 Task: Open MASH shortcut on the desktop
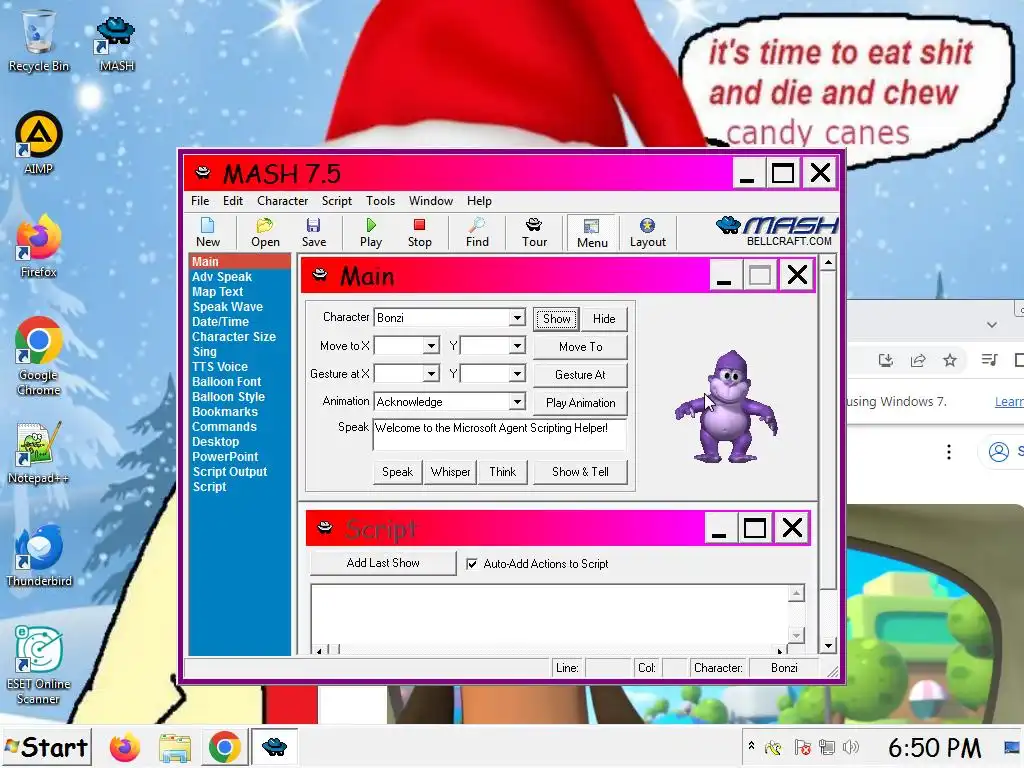click(x=116, y=44)
